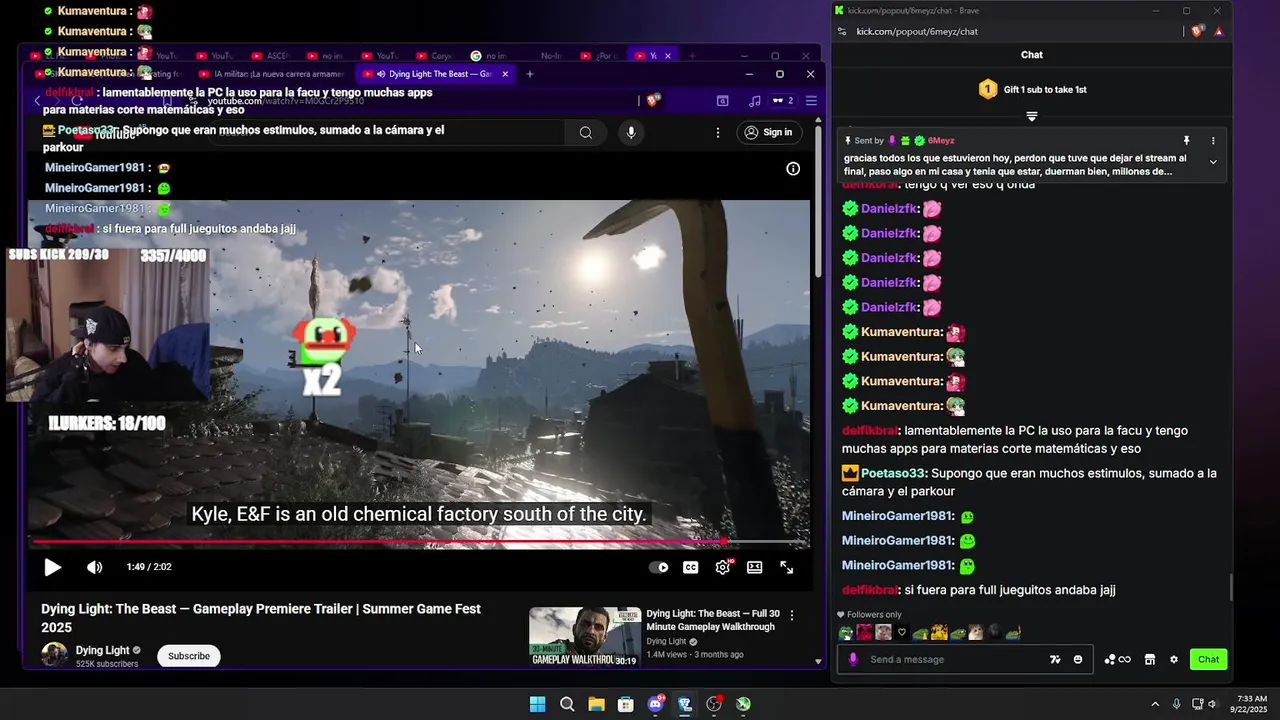This screenshot has width=1280, height=720.
Task: Open a new tab in YouTube browser window
Action: click(x=530, y=74)
